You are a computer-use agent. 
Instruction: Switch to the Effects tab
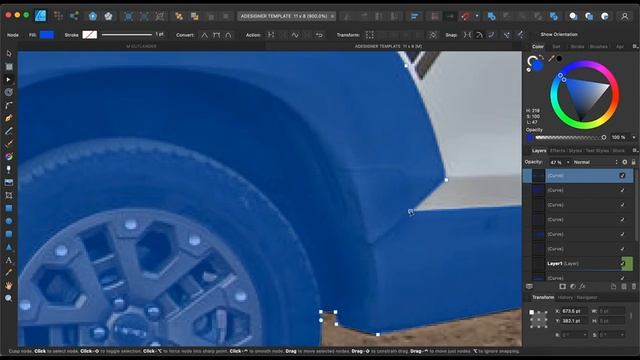coord(557,151)
